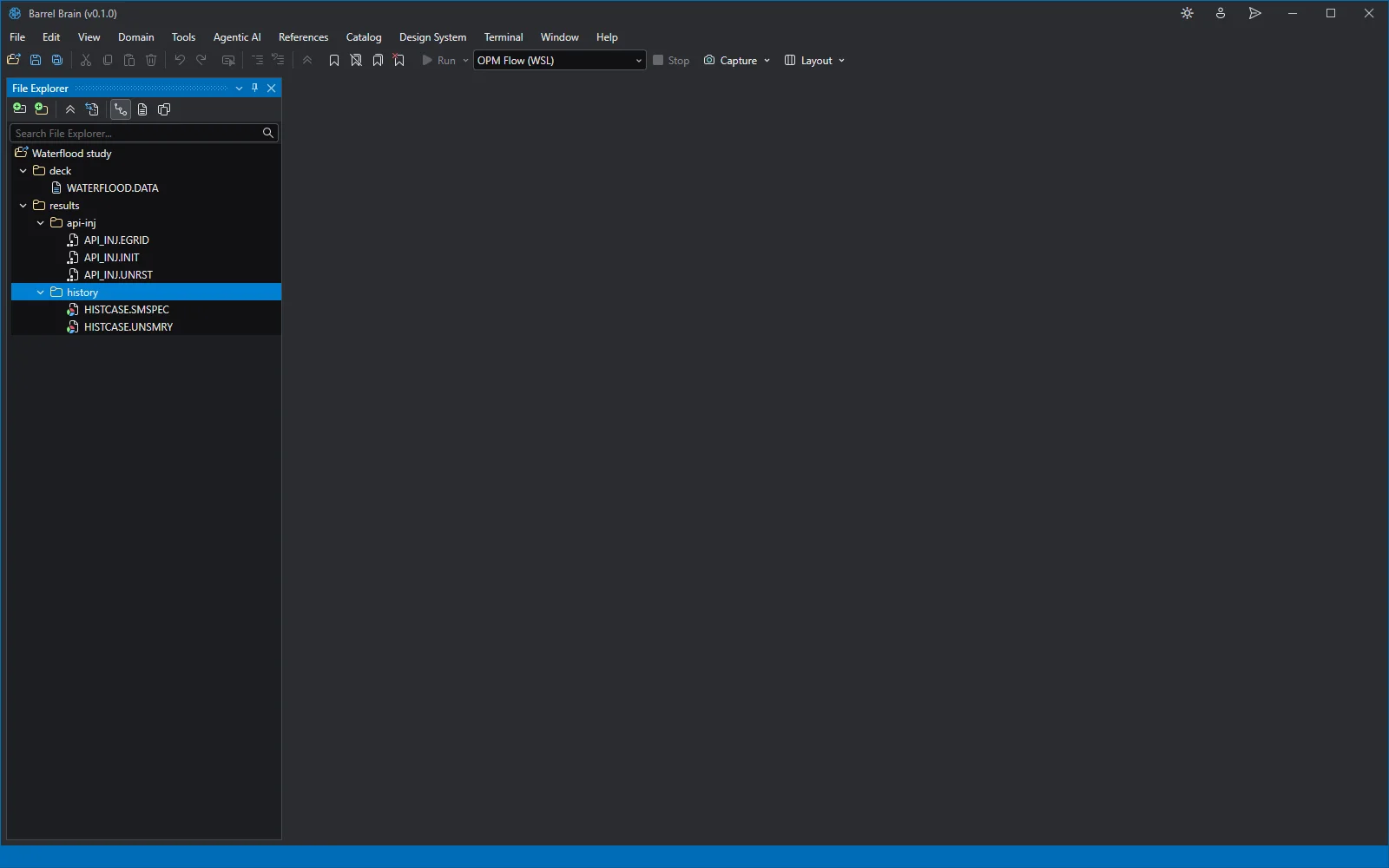Click the sync with active document icon
Screen dimensions: 1389x868
(92, 109)
